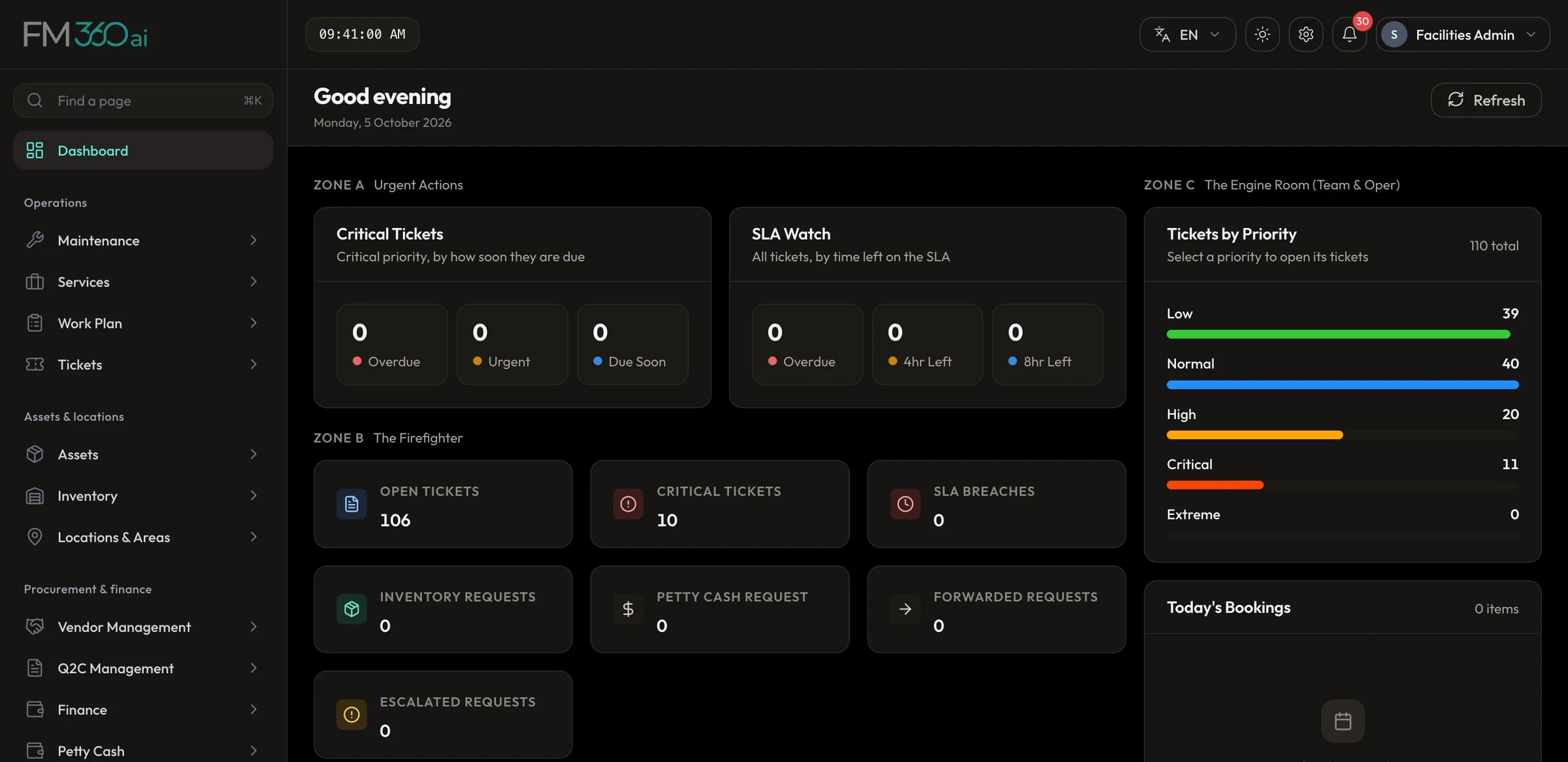
Task: Click the Maintenance wrench icon
Action: (35, 240)
